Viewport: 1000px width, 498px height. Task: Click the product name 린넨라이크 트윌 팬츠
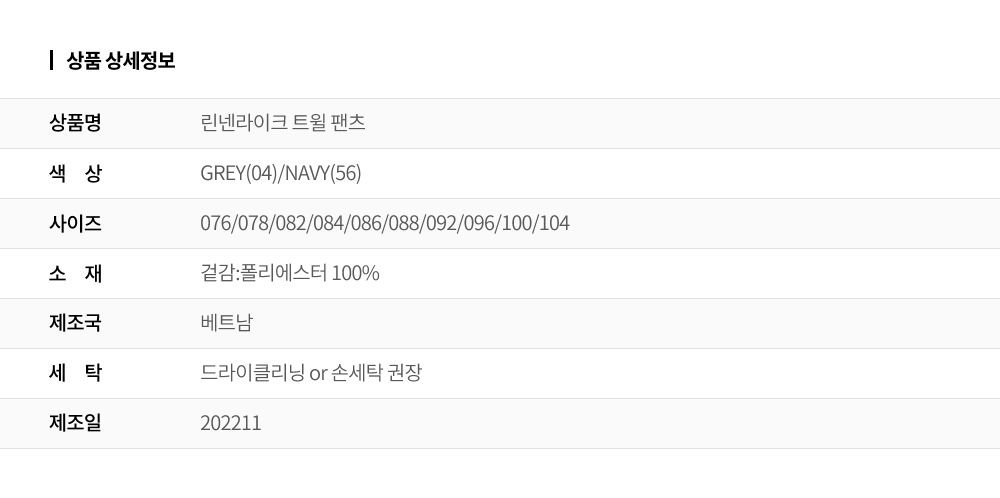point(283,123)
